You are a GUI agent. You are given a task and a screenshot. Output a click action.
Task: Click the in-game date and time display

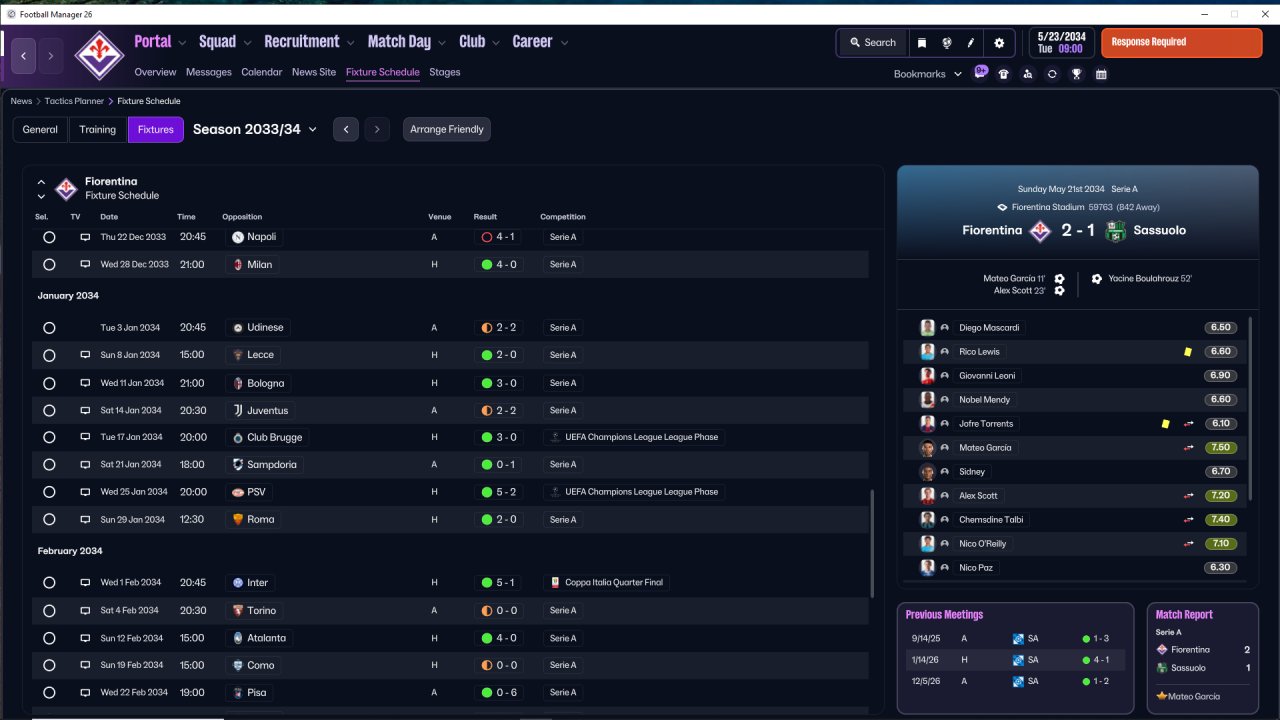click(1061, 43)
